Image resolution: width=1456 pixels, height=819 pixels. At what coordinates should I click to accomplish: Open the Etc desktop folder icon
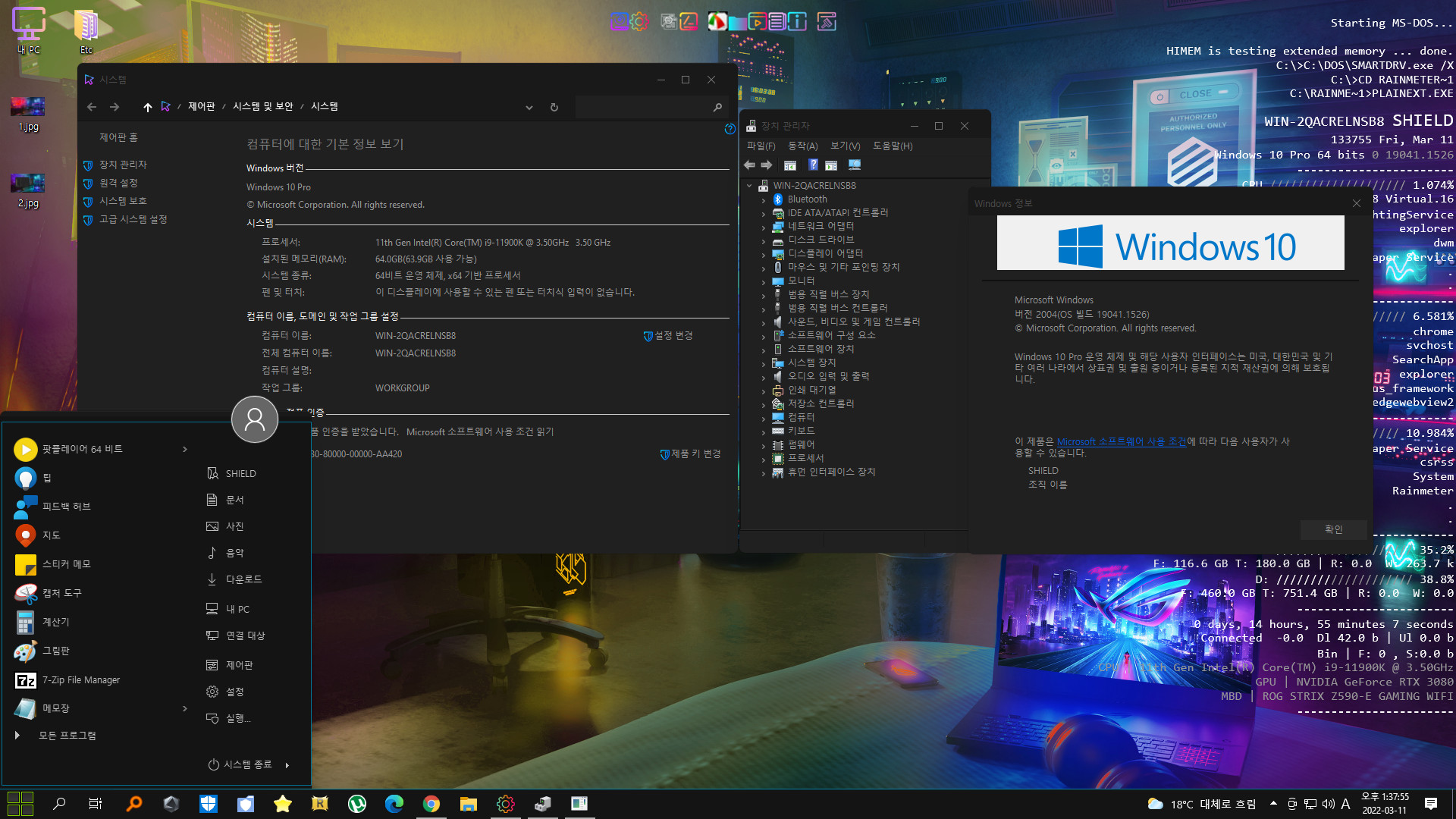click(86, 32)
